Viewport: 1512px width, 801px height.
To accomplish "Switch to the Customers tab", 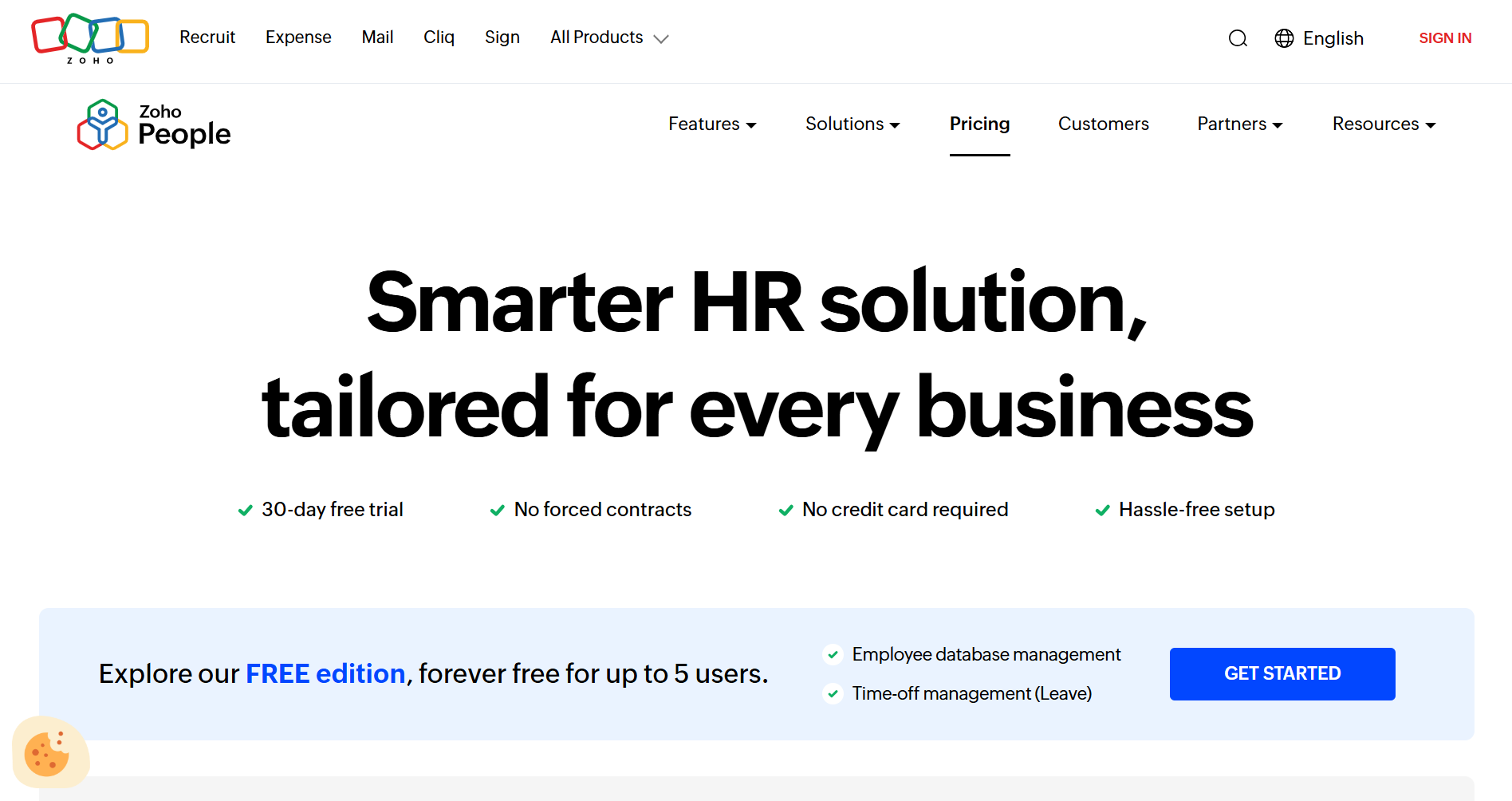I will pos(1104,124).
